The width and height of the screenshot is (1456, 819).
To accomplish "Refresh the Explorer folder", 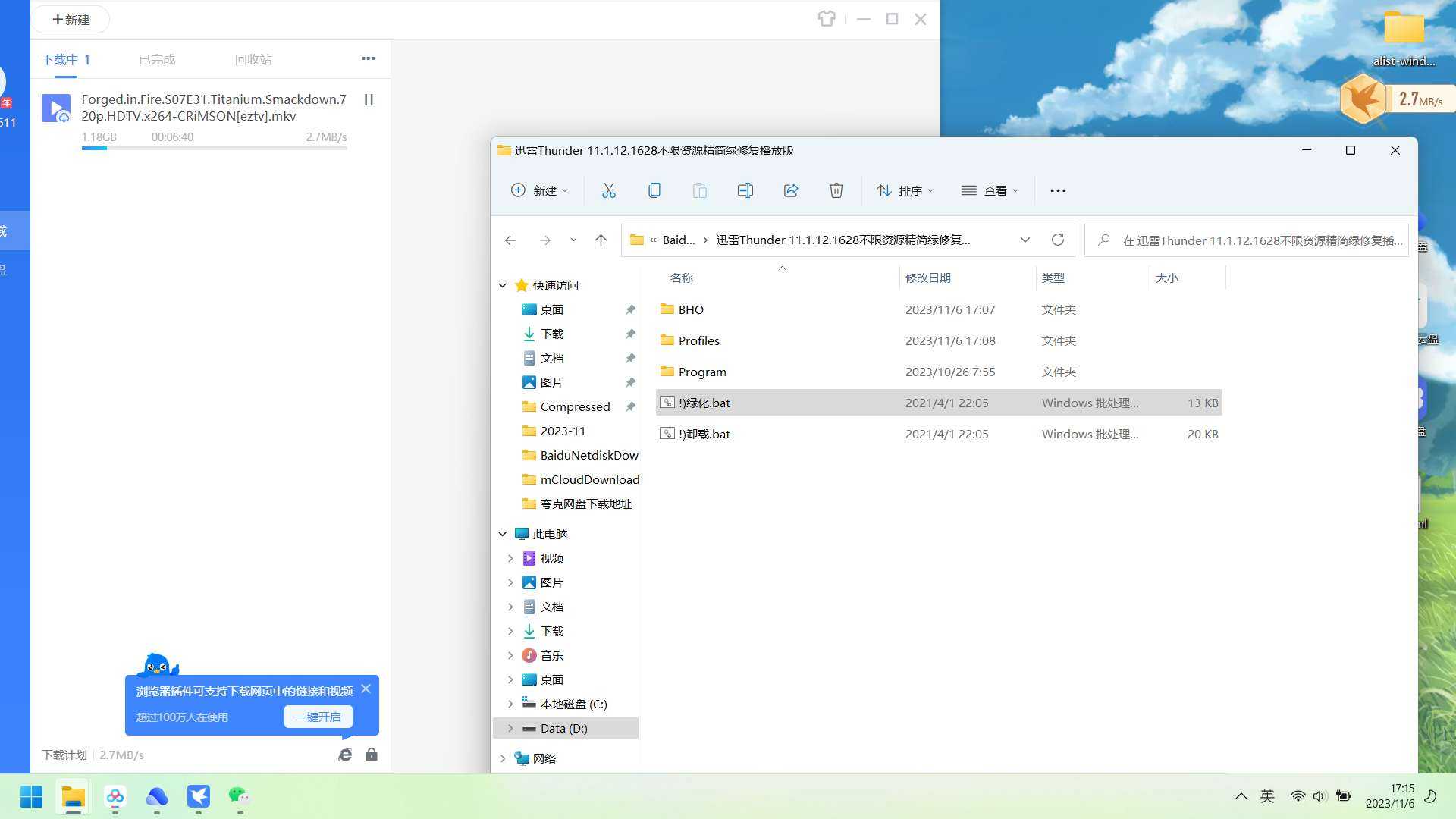I will (x=1057, y=240).
